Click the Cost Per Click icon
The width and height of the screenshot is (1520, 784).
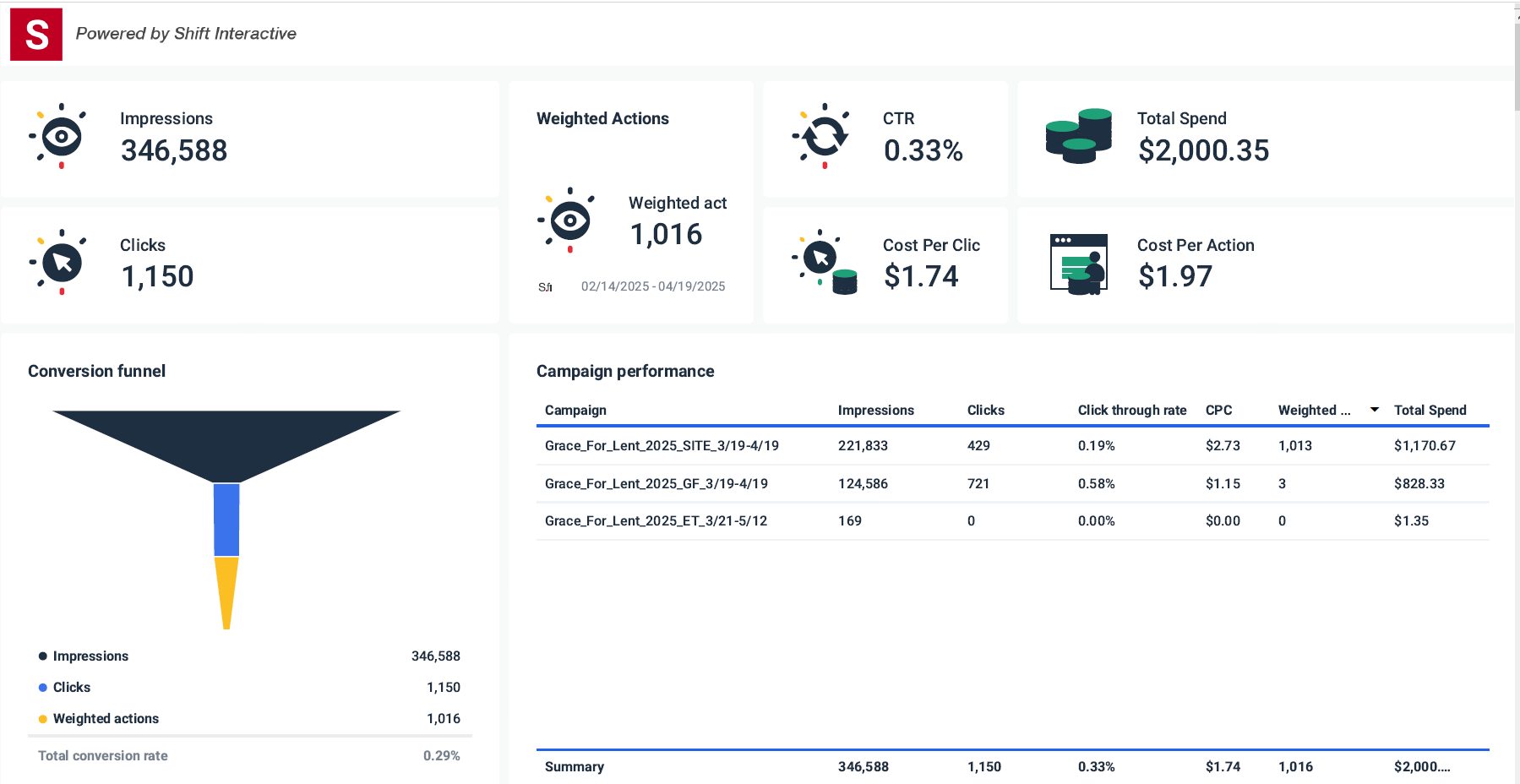pyautogui.click(x=824, y=262)
